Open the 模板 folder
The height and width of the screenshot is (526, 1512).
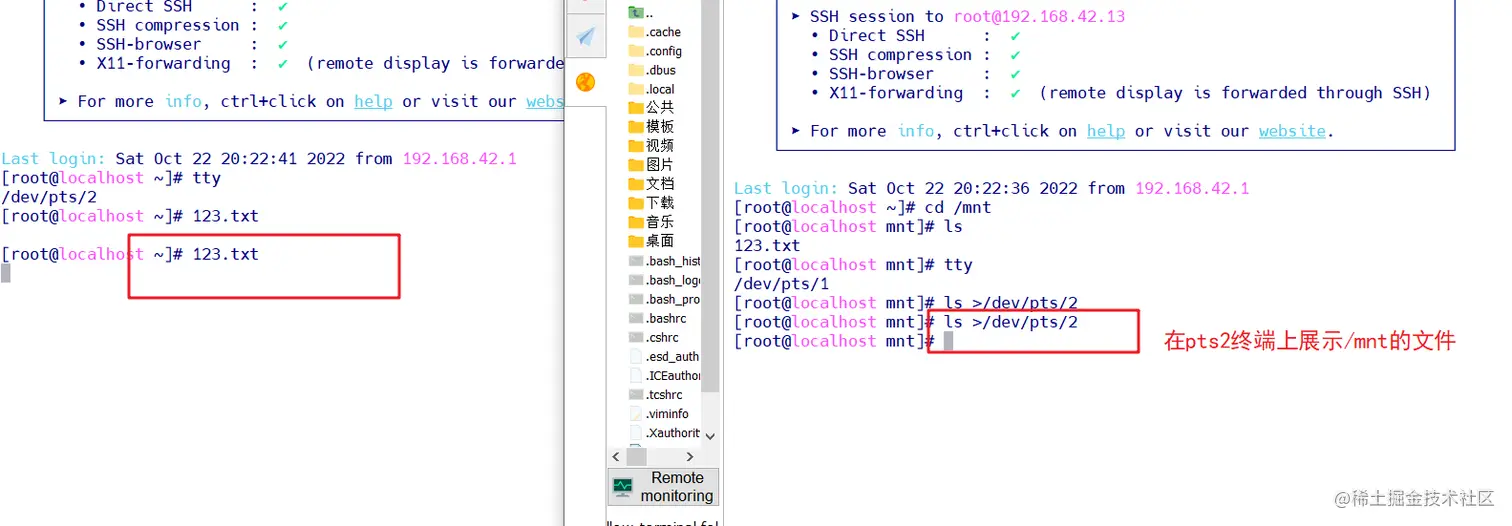(x=651, y=126)
